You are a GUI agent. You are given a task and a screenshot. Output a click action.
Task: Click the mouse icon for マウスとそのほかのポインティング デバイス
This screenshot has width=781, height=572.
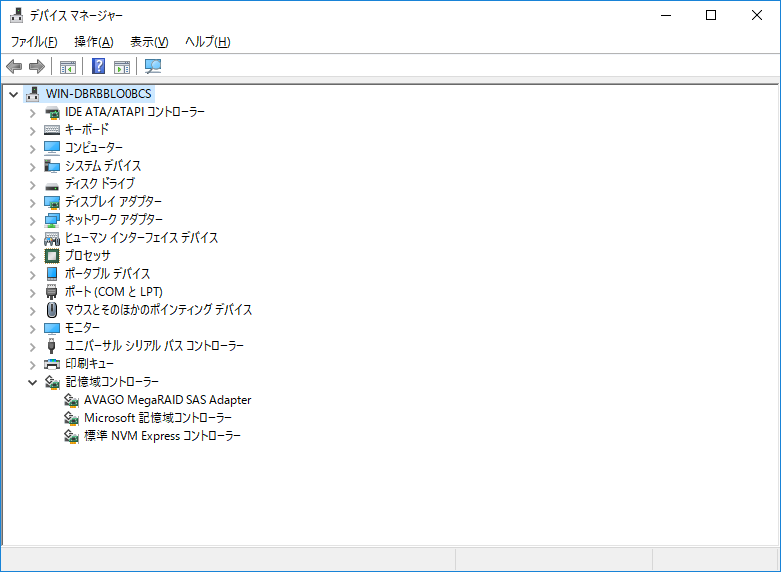click(x=52, y=310)
